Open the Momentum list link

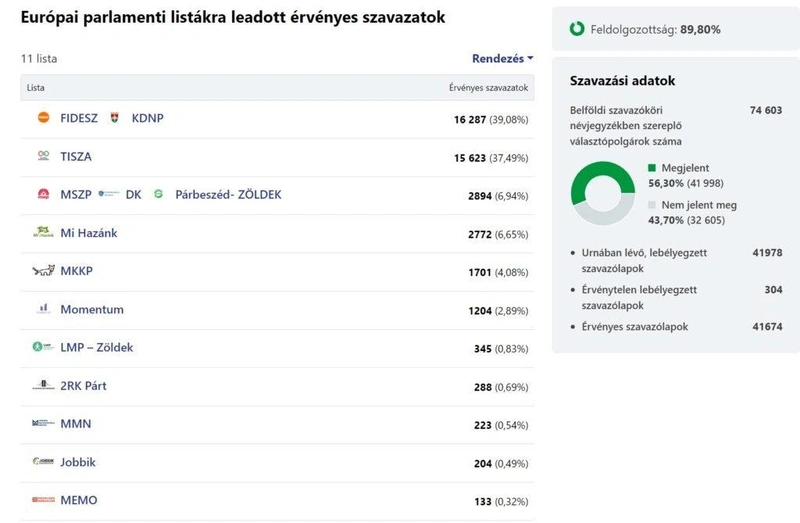tap(92, 309)
